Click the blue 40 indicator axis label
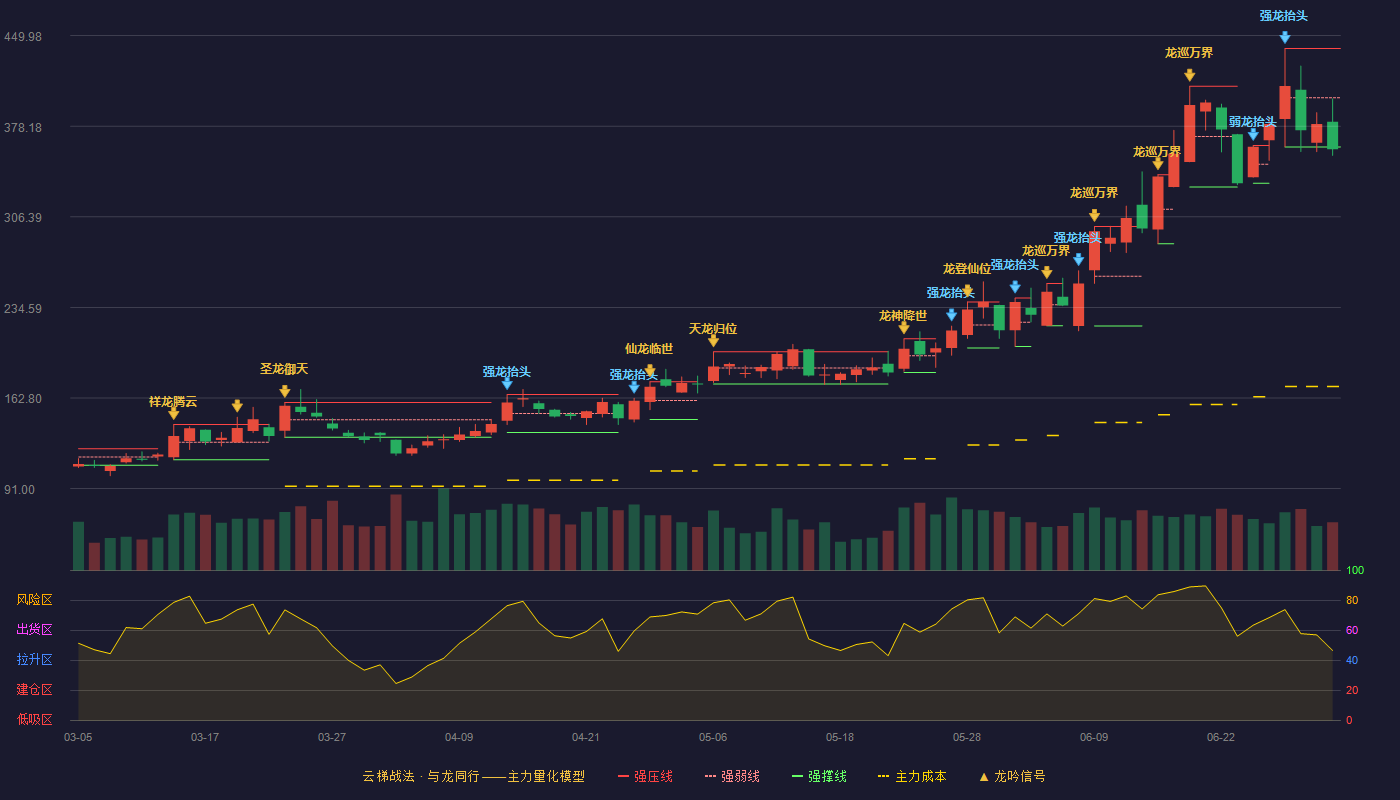This screenshot has height=800, width=1400. pyautogui.click(x=1352, y=661)
